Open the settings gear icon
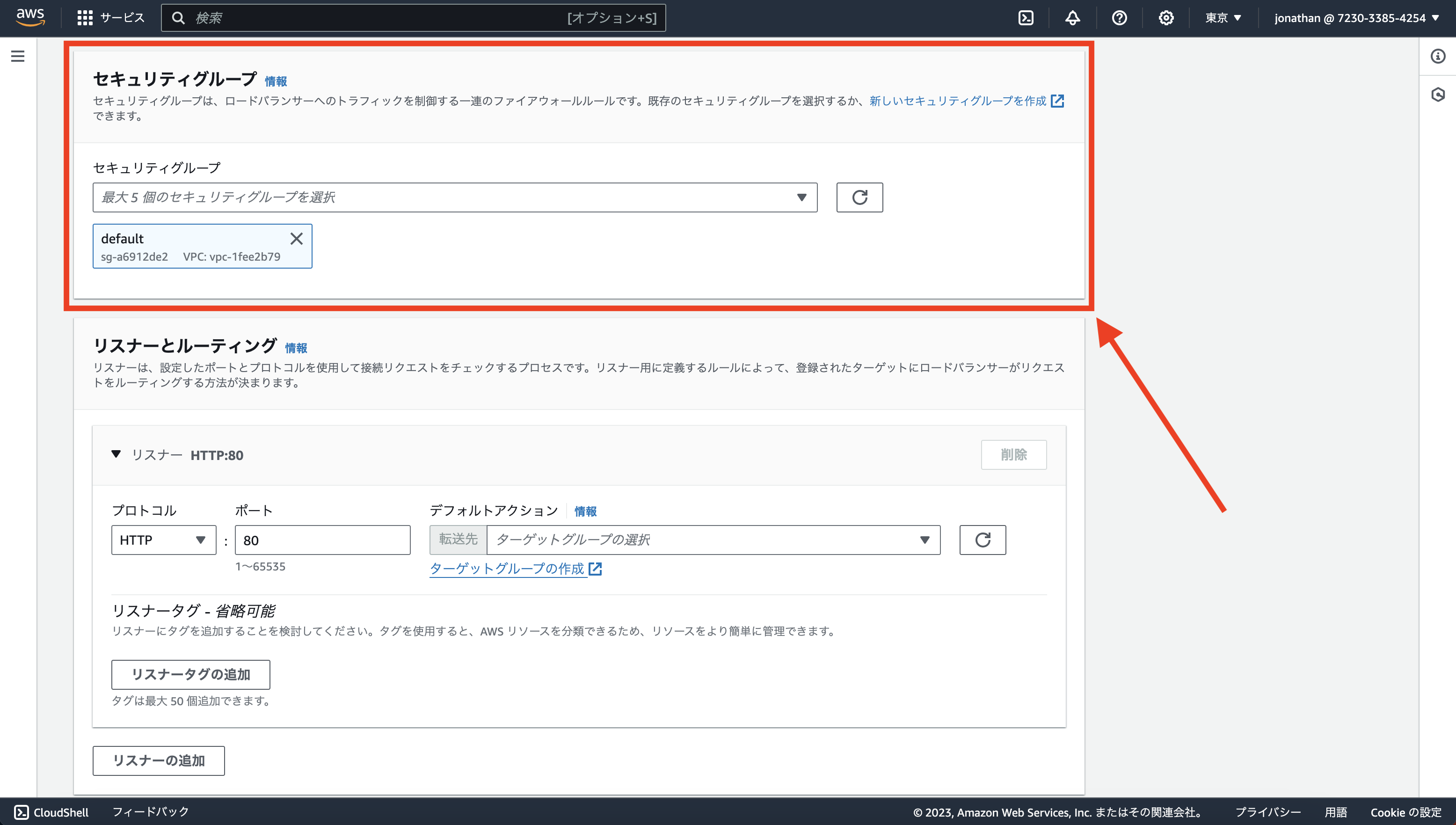The height and width of the screenshot is (825, 1456). point(1166,18)
